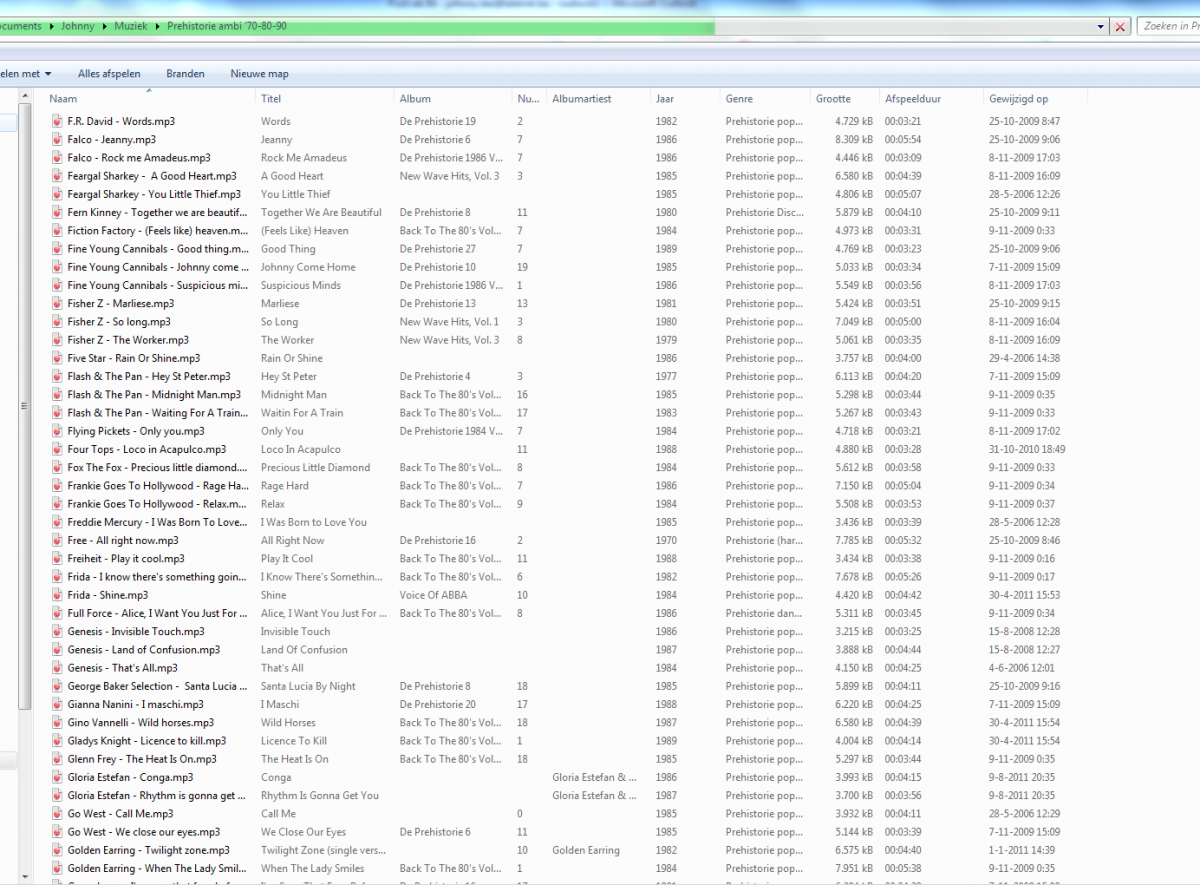The image size is (1200, 885).
Task: Click Alles afspelen in the toolbar
Action: [109, 73]
